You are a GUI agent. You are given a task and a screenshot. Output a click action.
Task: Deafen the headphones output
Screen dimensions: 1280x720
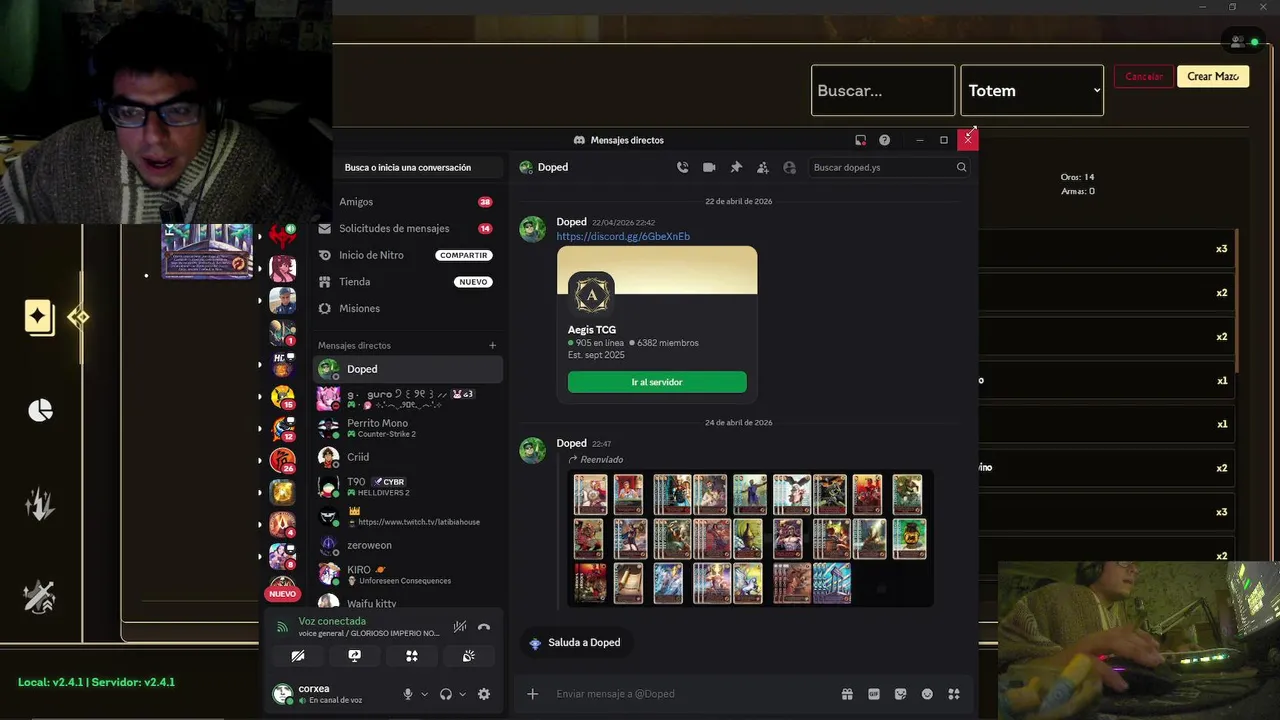[446, 694]
